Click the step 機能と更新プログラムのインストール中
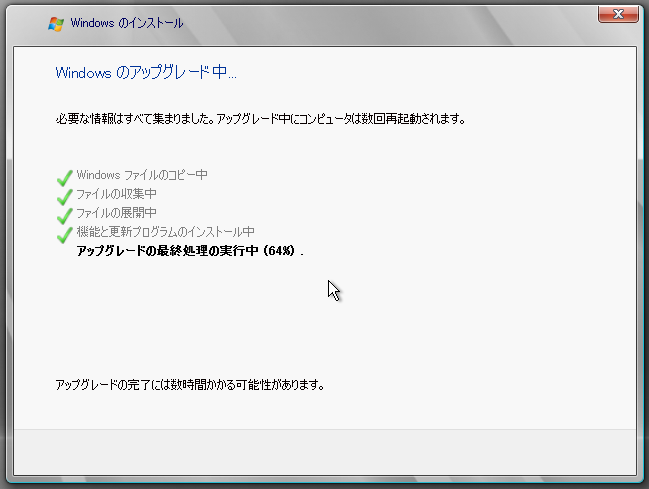Viewport: 649px width, 489px height. (165, 231)
